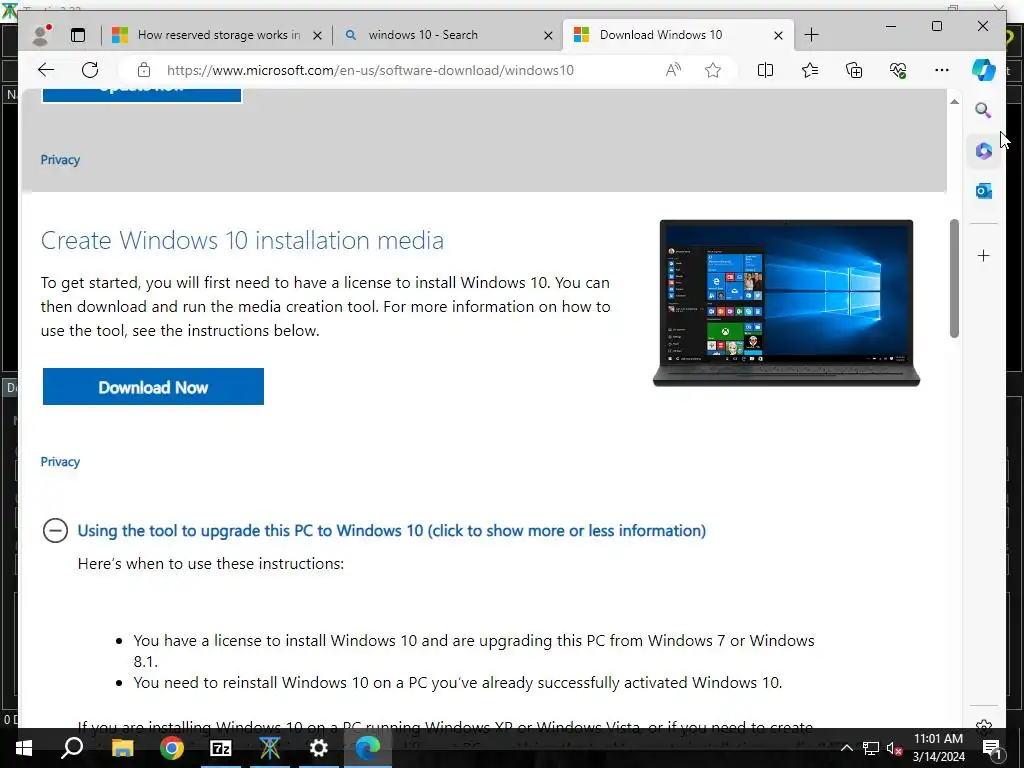
Task: Open the Windows Start menu
Action: 24,748
